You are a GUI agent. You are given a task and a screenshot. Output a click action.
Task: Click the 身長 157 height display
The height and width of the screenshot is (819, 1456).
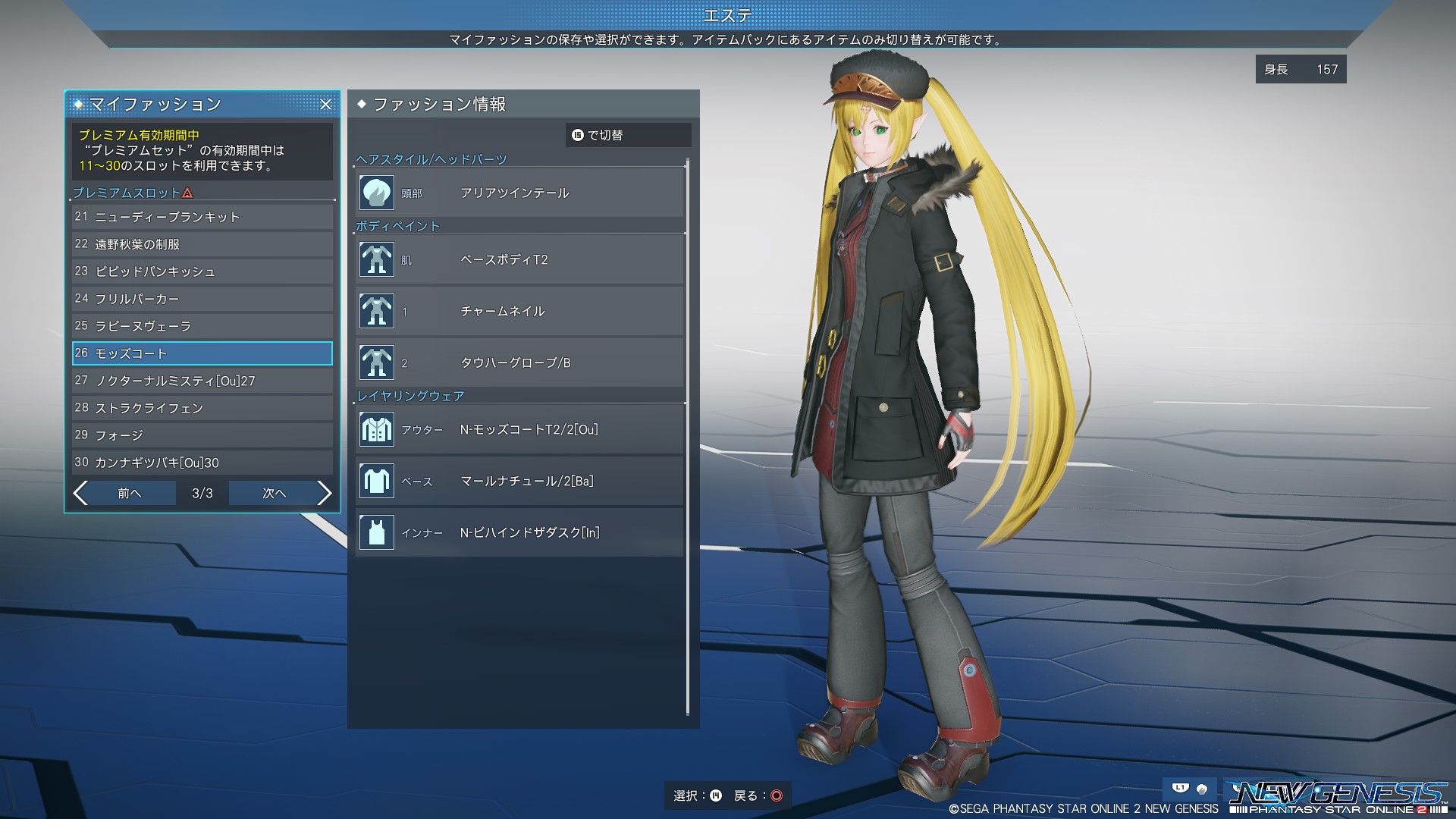[x=1301, y=69]
